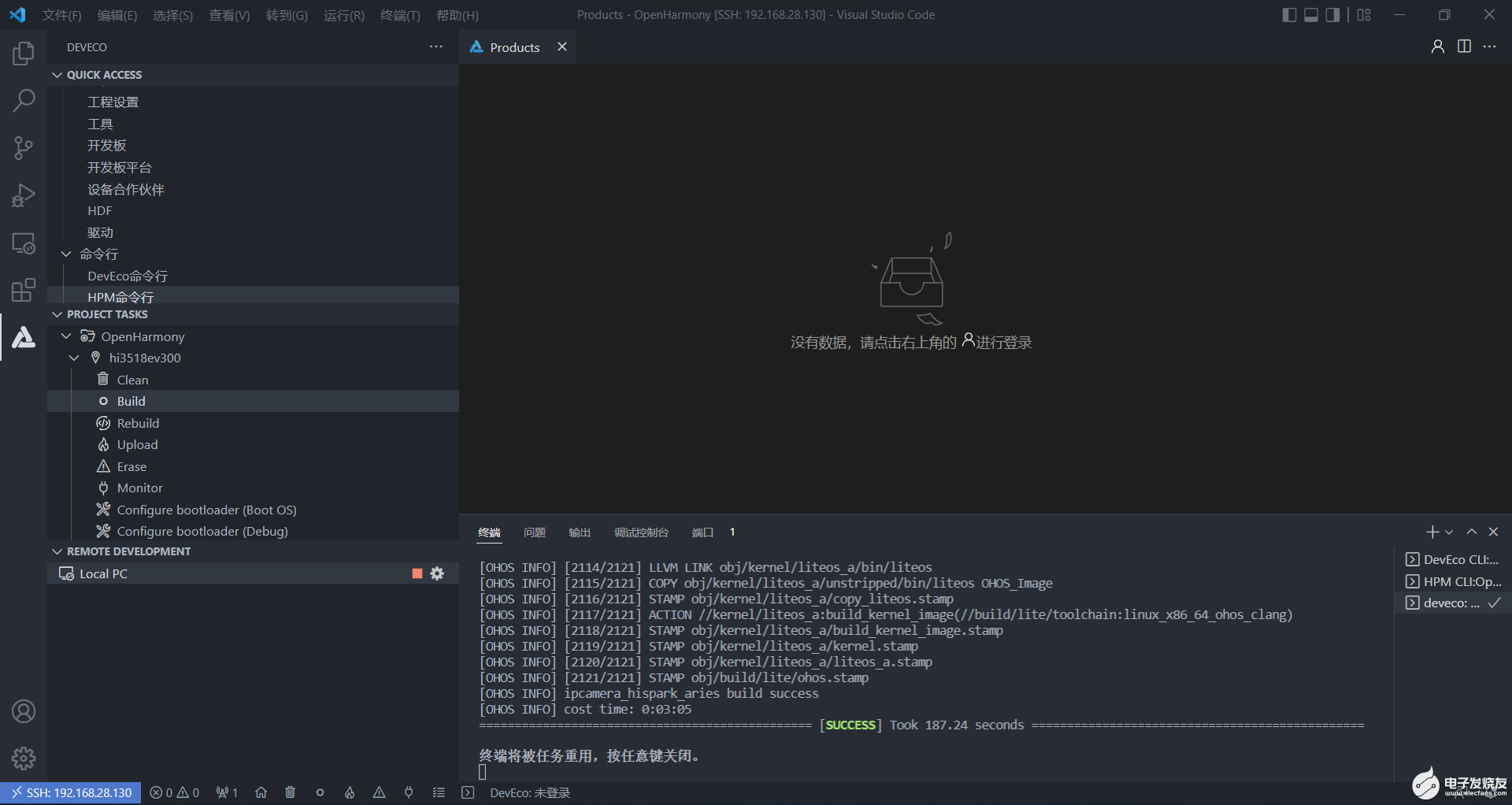Switch to 调试控制台 panel tab
1512x805 pixels.
pyautogui.click(x=641, y=532)
